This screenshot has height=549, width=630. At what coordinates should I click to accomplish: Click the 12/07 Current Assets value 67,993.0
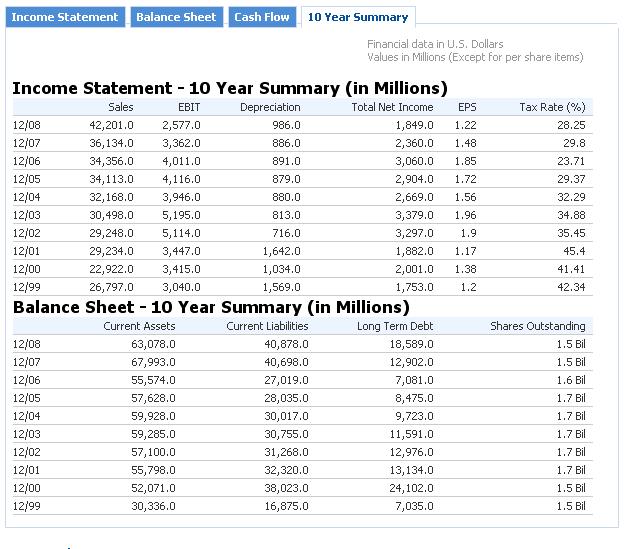pos(153,362)
